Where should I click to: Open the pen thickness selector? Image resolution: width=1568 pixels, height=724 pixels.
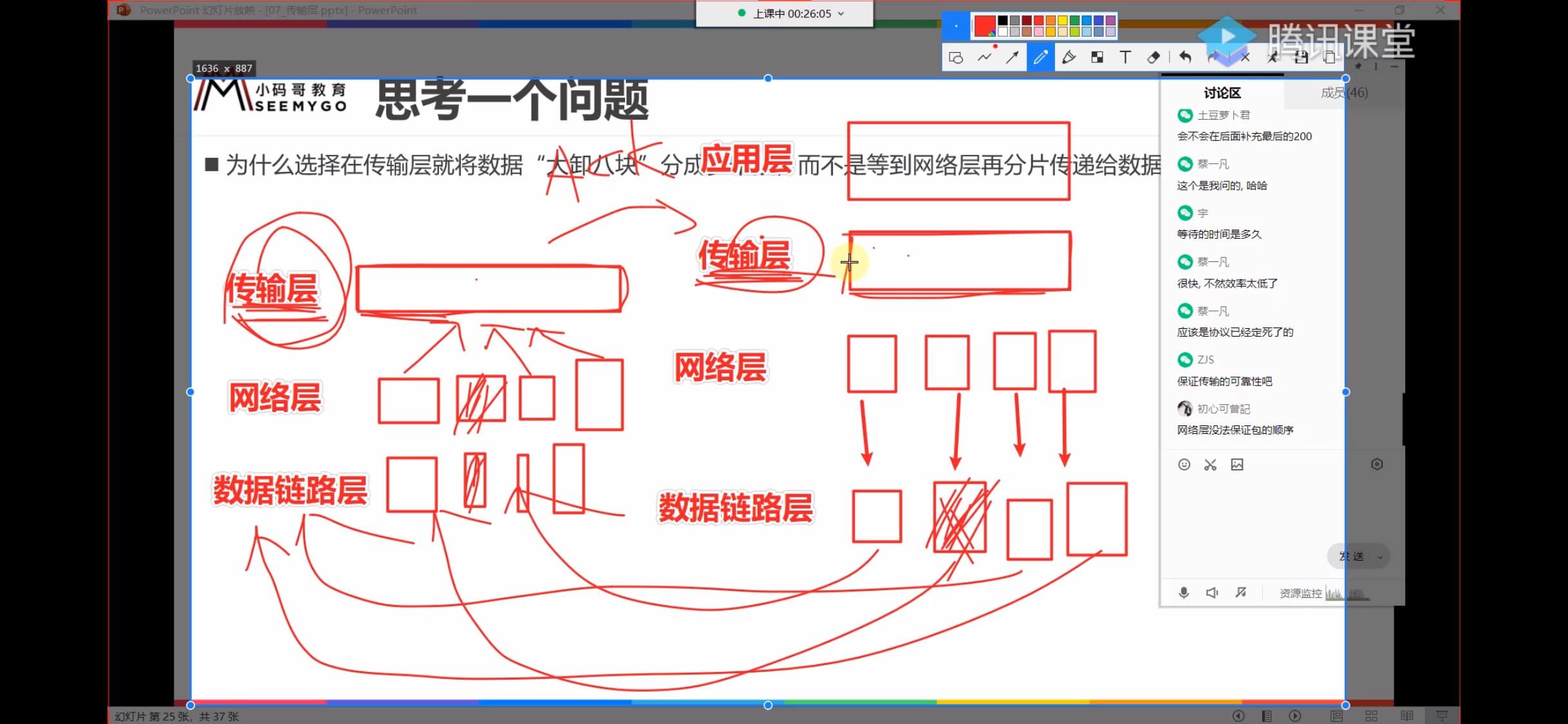coord(956,26)
